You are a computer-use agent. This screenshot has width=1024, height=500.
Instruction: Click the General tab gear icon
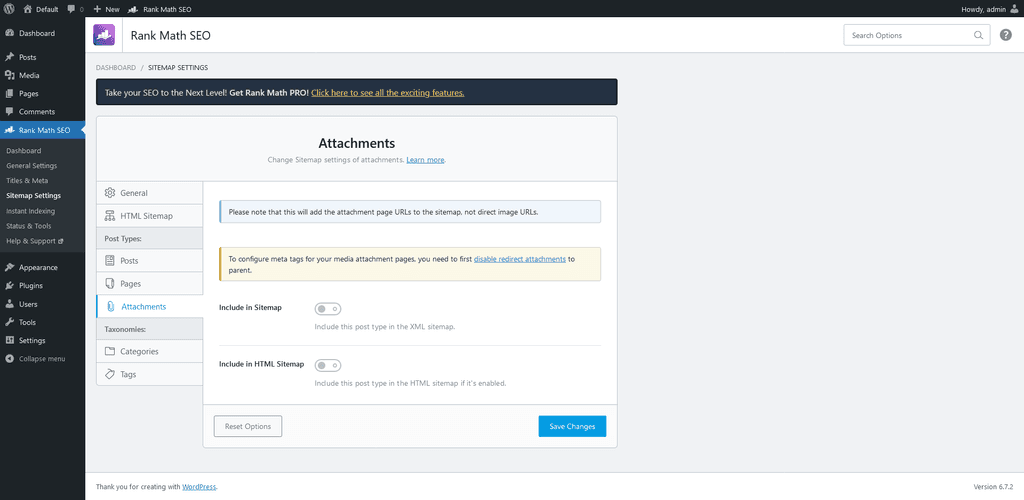click(x=110, y=193)
